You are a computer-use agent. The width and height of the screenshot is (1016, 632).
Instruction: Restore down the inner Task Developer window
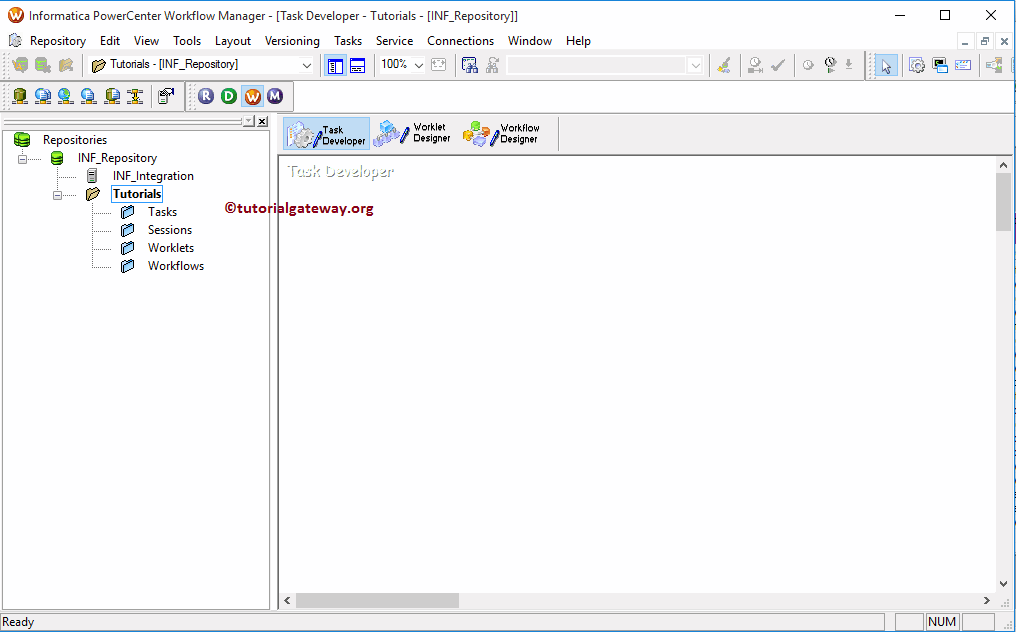(x=985, y=41)
